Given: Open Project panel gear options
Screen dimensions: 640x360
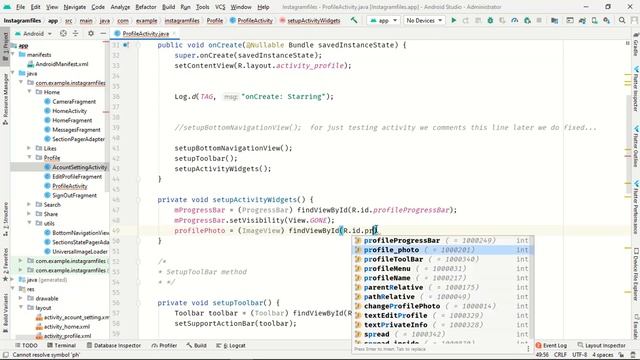Looking at the screenshot, I should (x=91, y=33).
